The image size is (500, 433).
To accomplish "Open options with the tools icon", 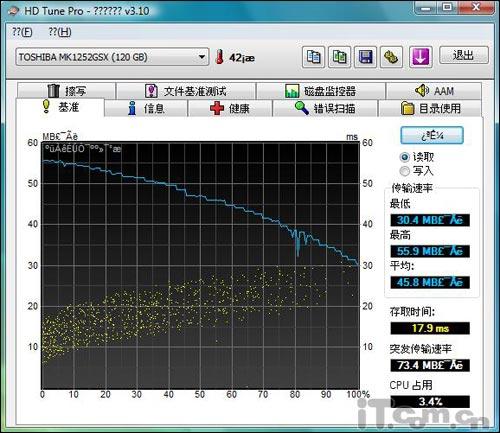I will [391, 57].
